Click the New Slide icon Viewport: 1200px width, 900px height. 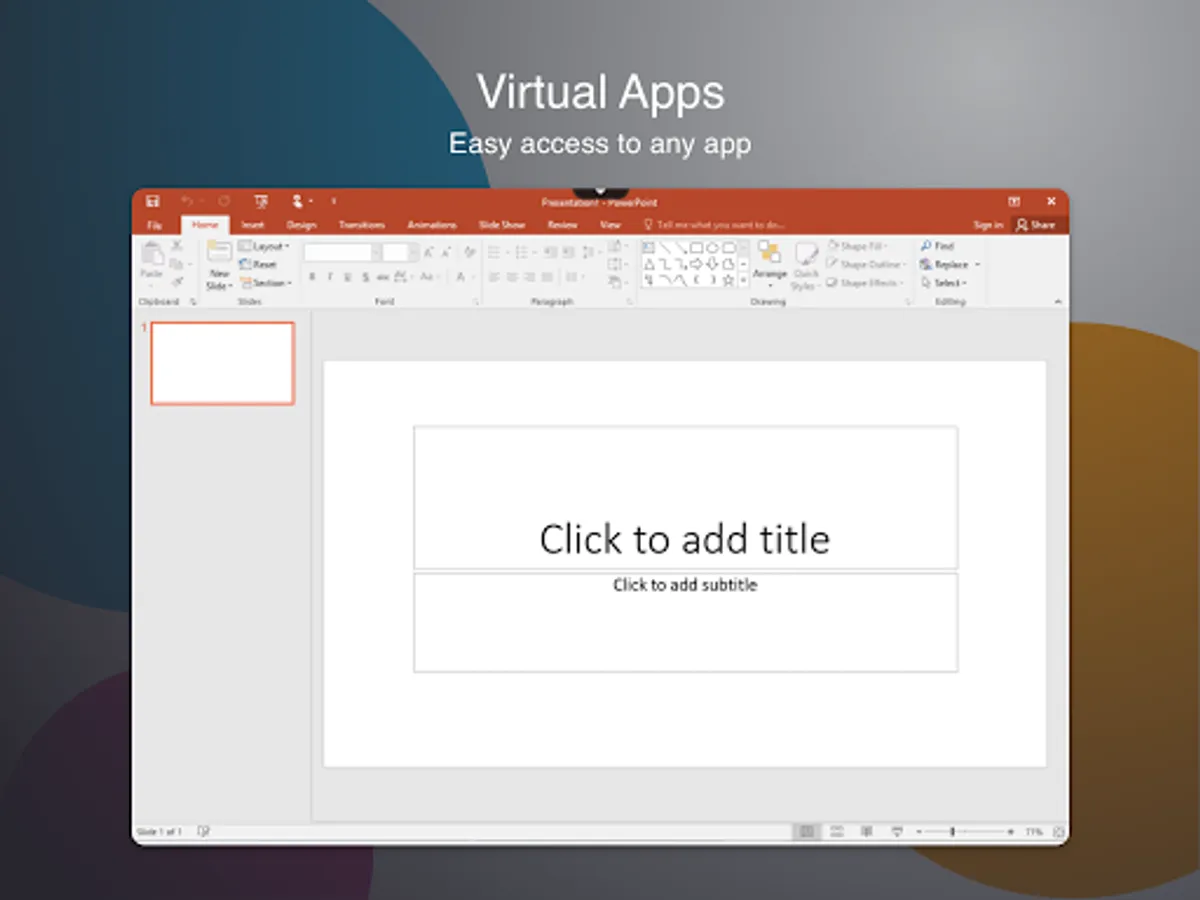[x=219, y=266]
